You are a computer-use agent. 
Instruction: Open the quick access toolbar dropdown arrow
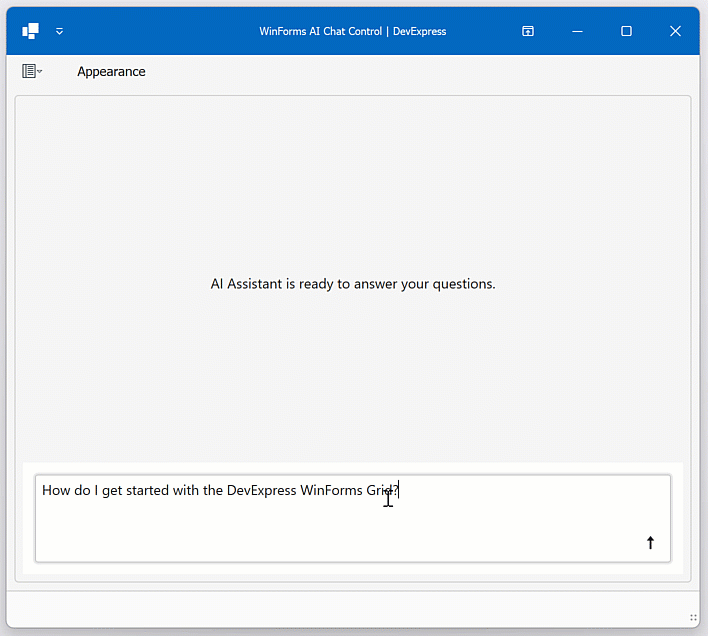[x=59, y=31]
